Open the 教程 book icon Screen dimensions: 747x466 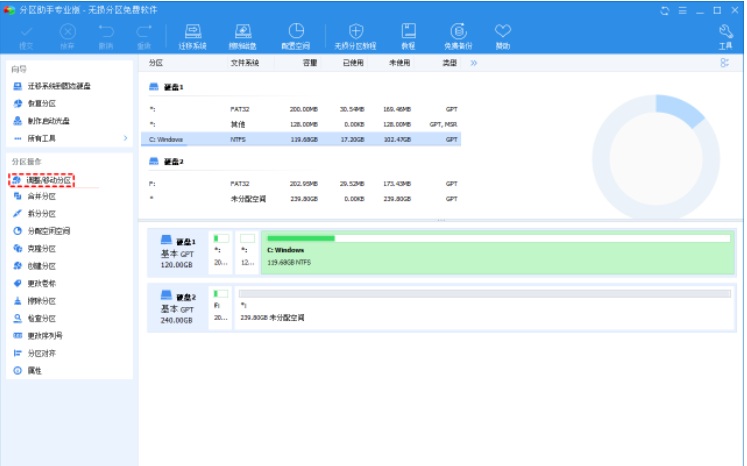(x=408, y=37)
